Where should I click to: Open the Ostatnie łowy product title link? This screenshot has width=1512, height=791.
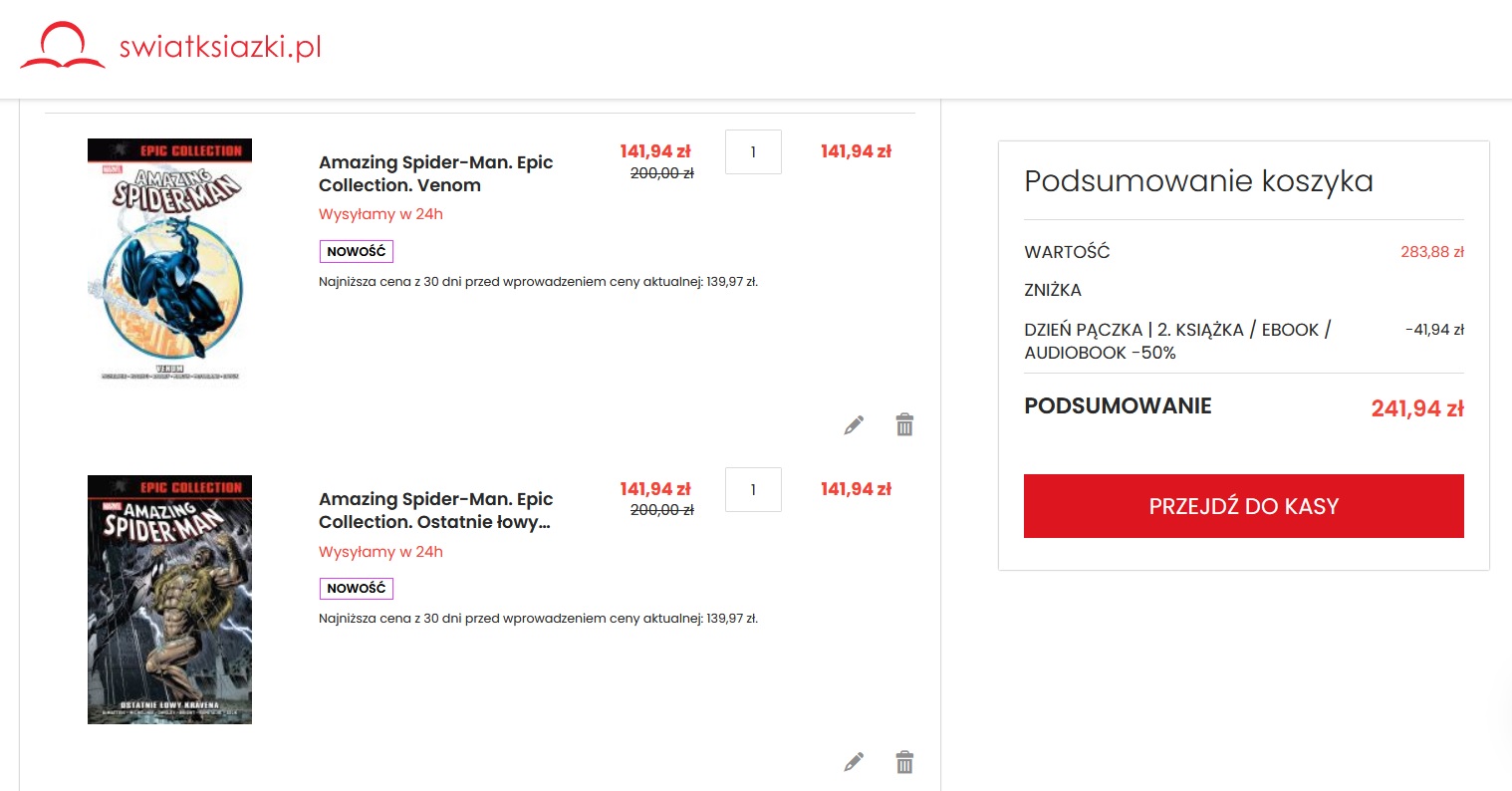coord(435,510)
